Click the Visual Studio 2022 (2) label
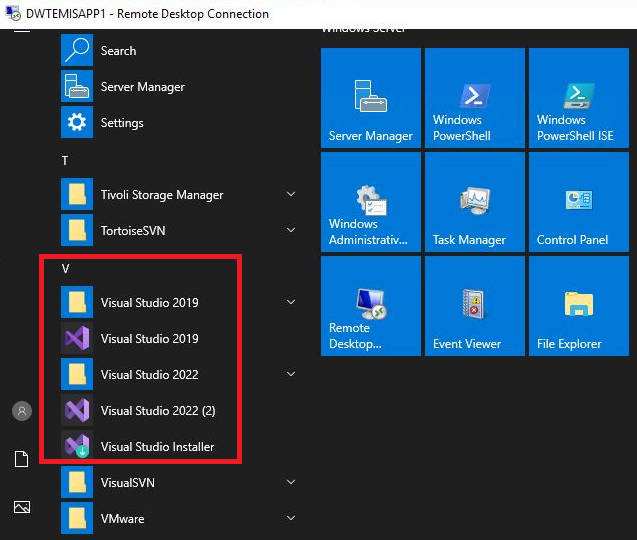 tap(158, 411)
